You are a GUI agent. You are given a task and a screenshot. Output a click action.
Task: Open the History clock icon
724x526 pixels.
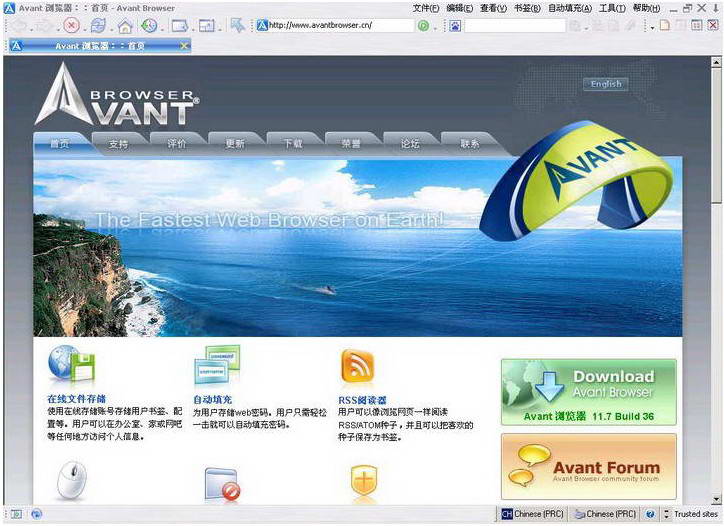tap(149, 25)
